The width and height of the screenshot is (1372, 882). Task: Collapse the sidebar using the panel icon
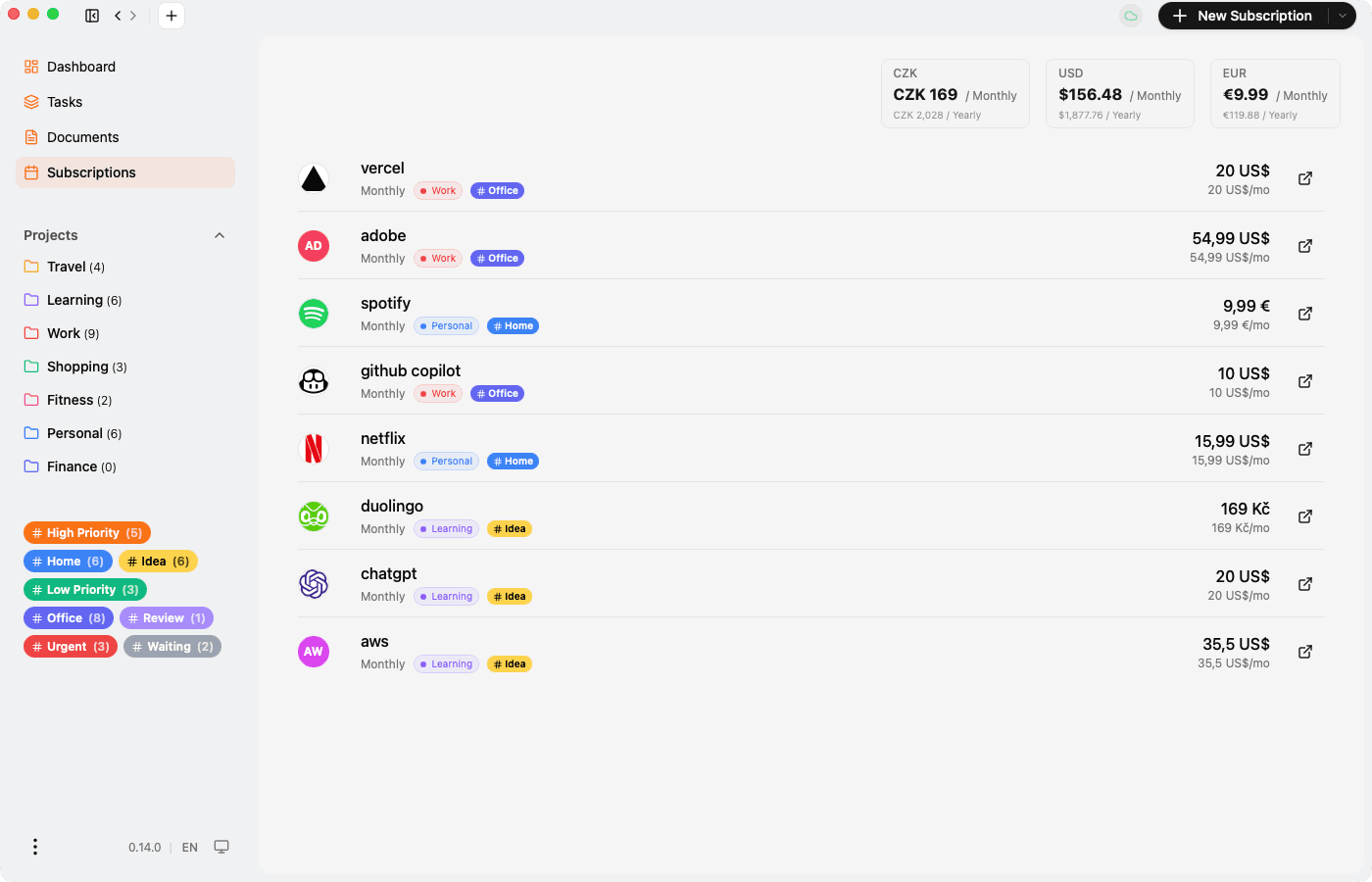click(91, 16)
